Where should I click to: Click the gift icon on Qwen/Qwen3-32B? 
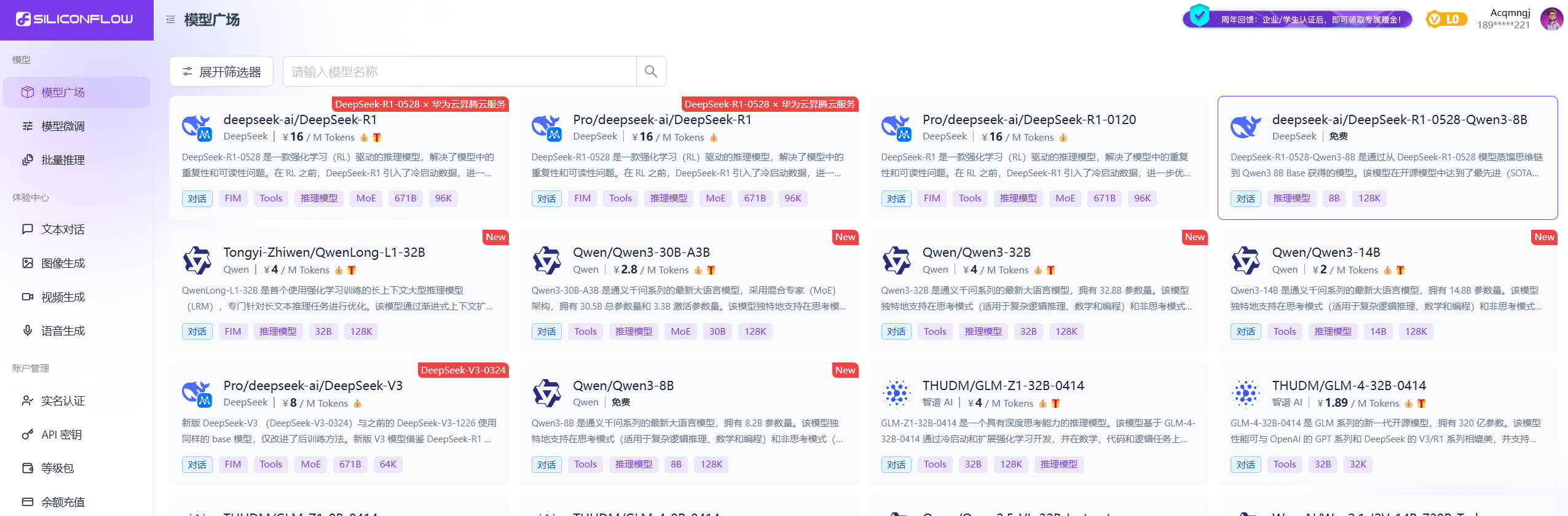[1050, 270]
